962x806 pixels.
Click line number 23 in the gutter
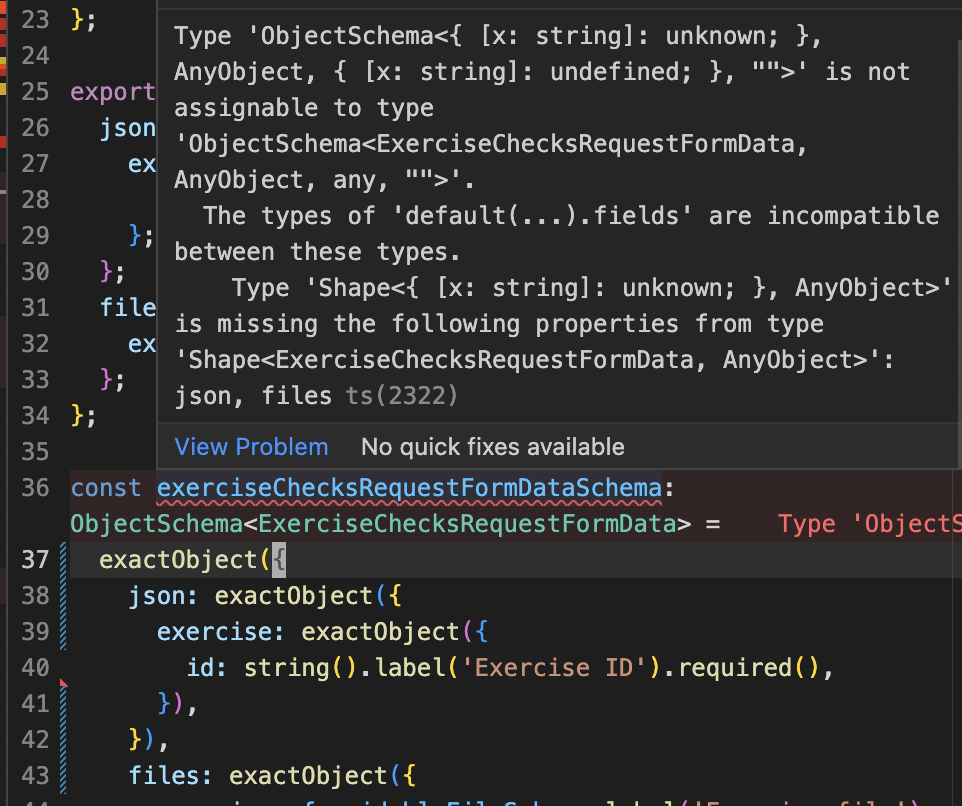[x=35, y=19]
